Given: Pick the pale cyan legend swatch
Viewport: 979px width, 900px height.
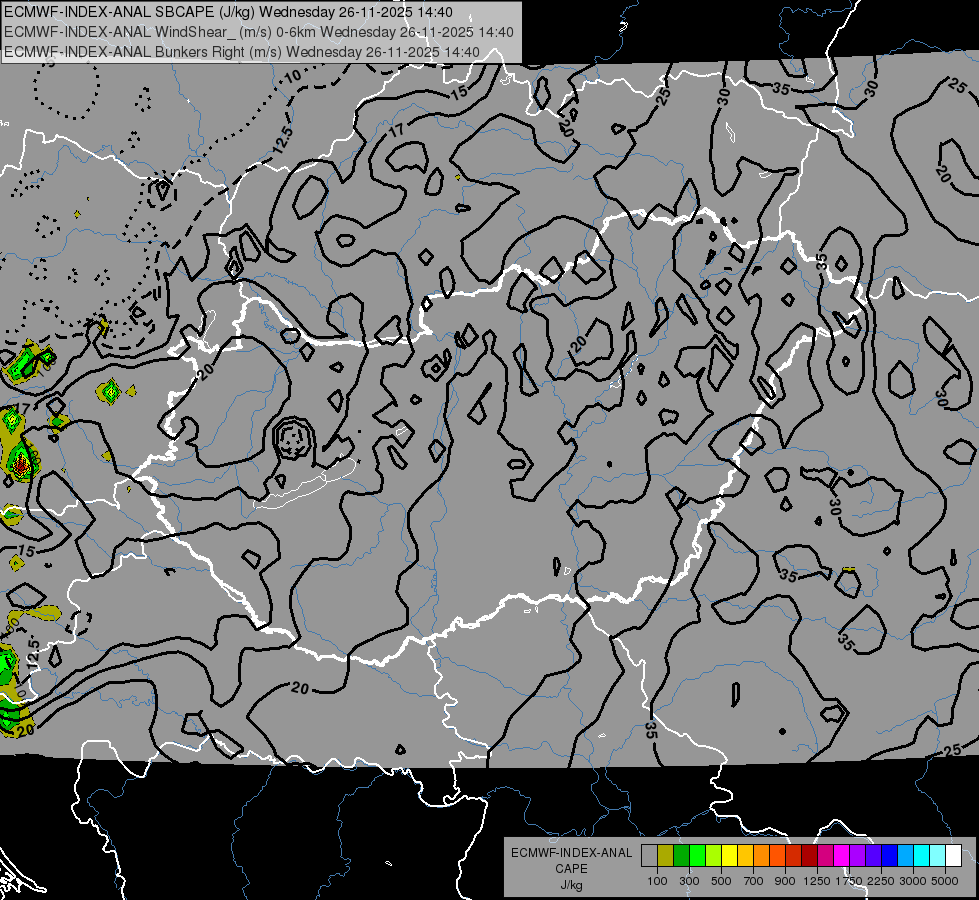Looking at the screenshot, I should pyautogui.click(x=938, y=855).
